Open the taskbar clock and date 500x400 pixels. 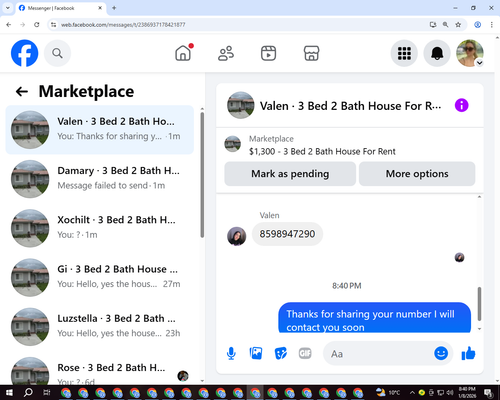point(467,392)
